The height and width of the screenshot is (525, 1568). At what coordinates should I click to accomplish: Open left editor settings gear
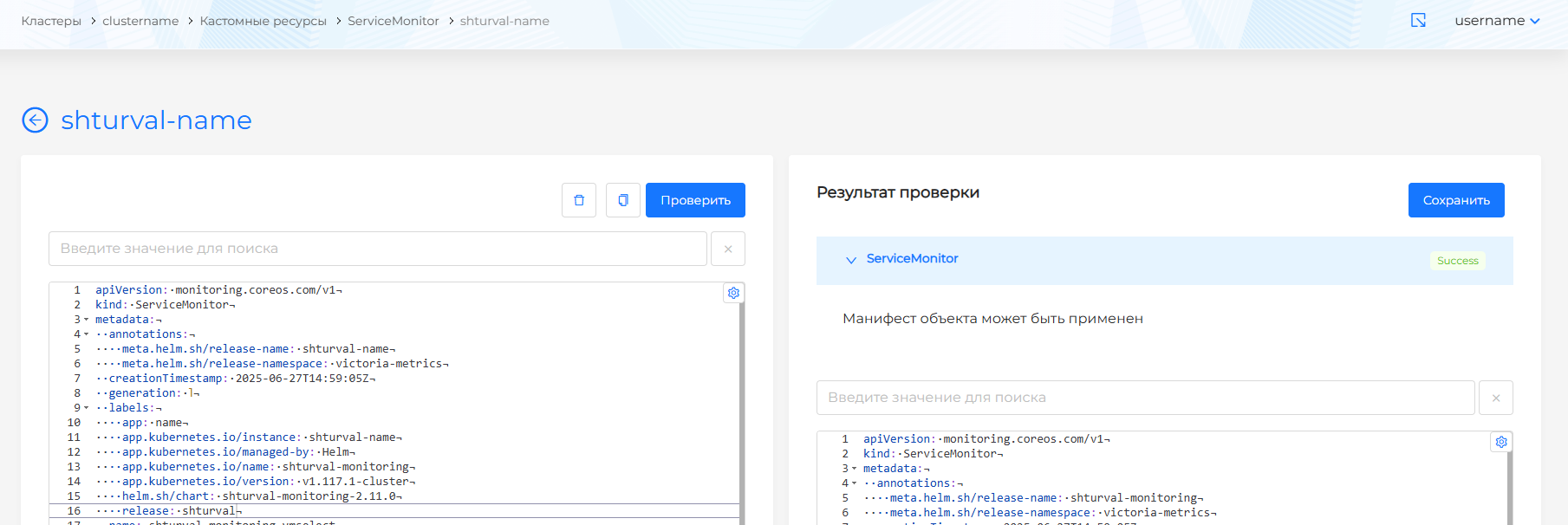coord(733,293)
